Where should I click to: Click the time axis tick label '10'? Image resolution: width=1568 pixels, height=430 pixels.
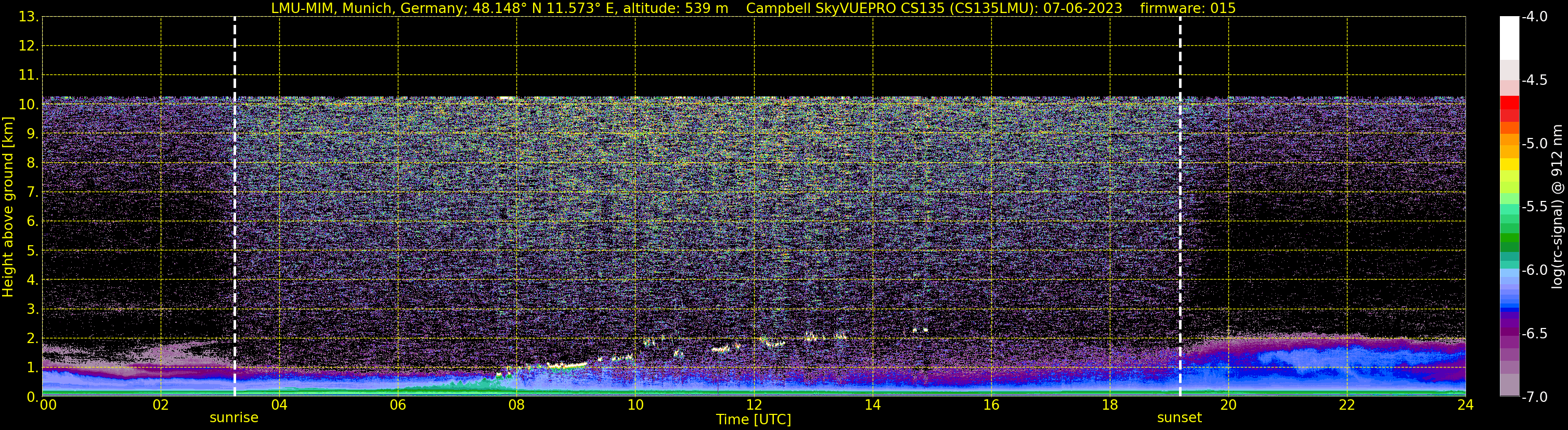point(635,405)
